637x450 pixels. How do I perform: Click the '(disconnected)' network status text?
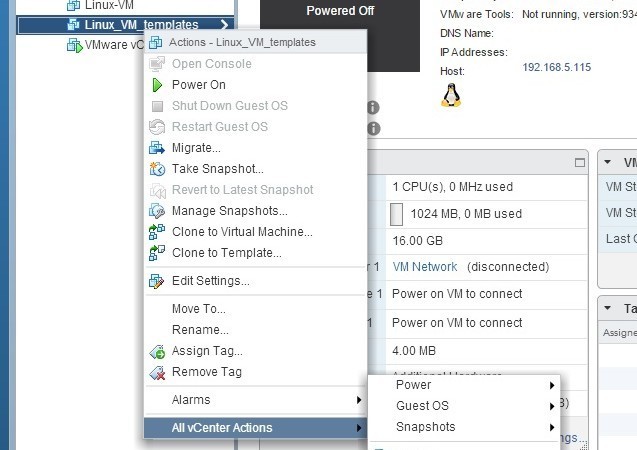pos(508,267)
